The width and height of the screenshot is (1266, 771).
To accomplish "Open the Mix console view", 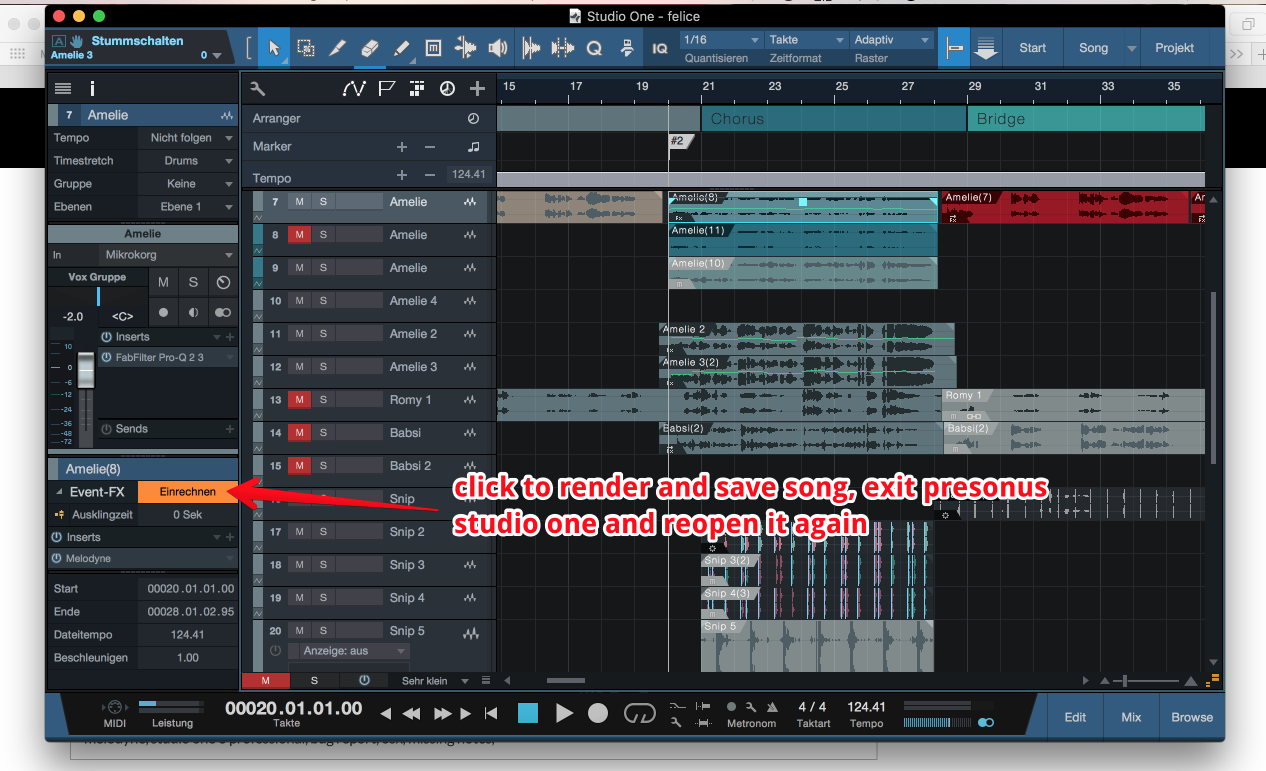I will tap(1131, 717).
